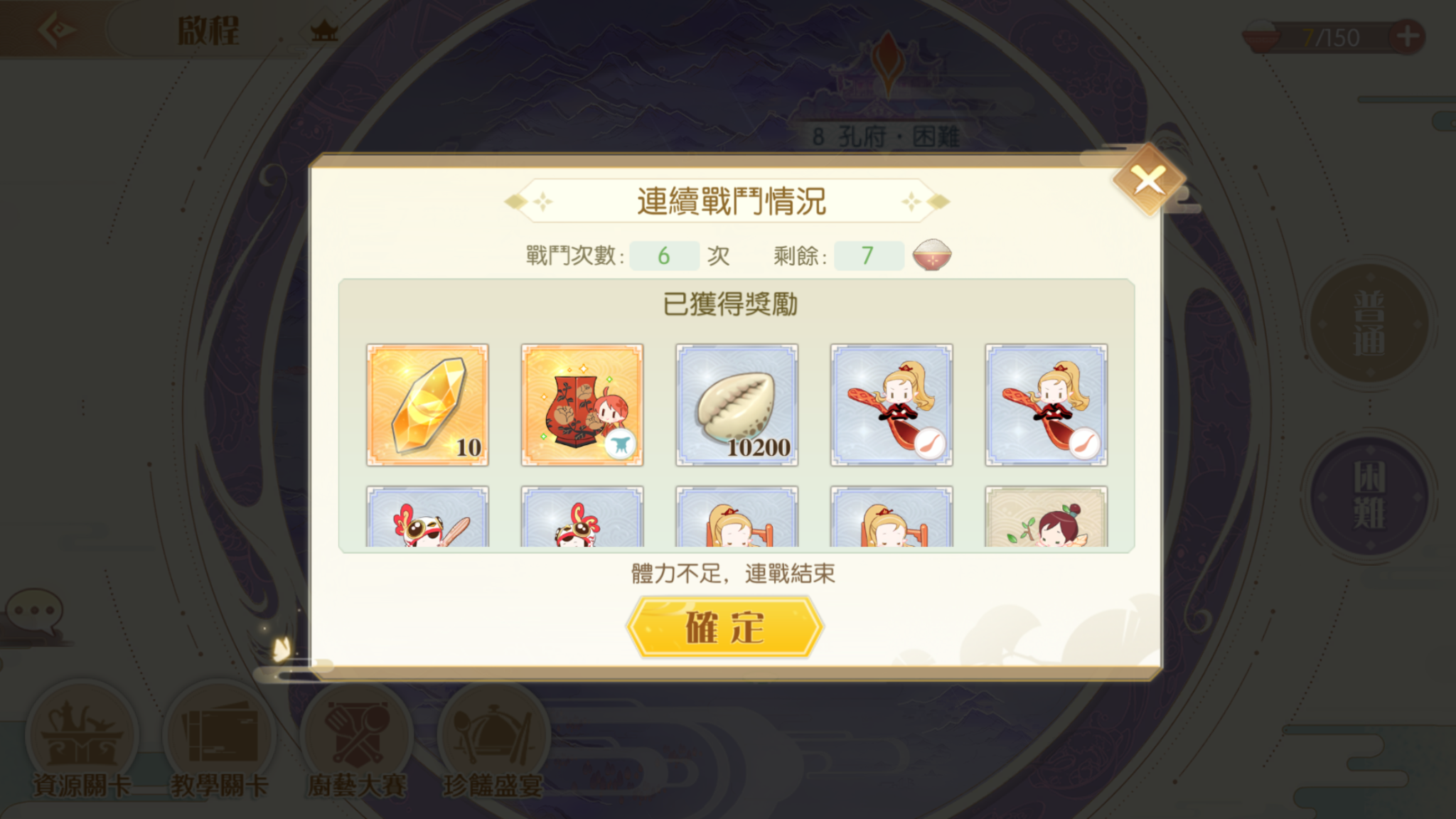Select the first blonde girl spoon shard

pos(892,405)
